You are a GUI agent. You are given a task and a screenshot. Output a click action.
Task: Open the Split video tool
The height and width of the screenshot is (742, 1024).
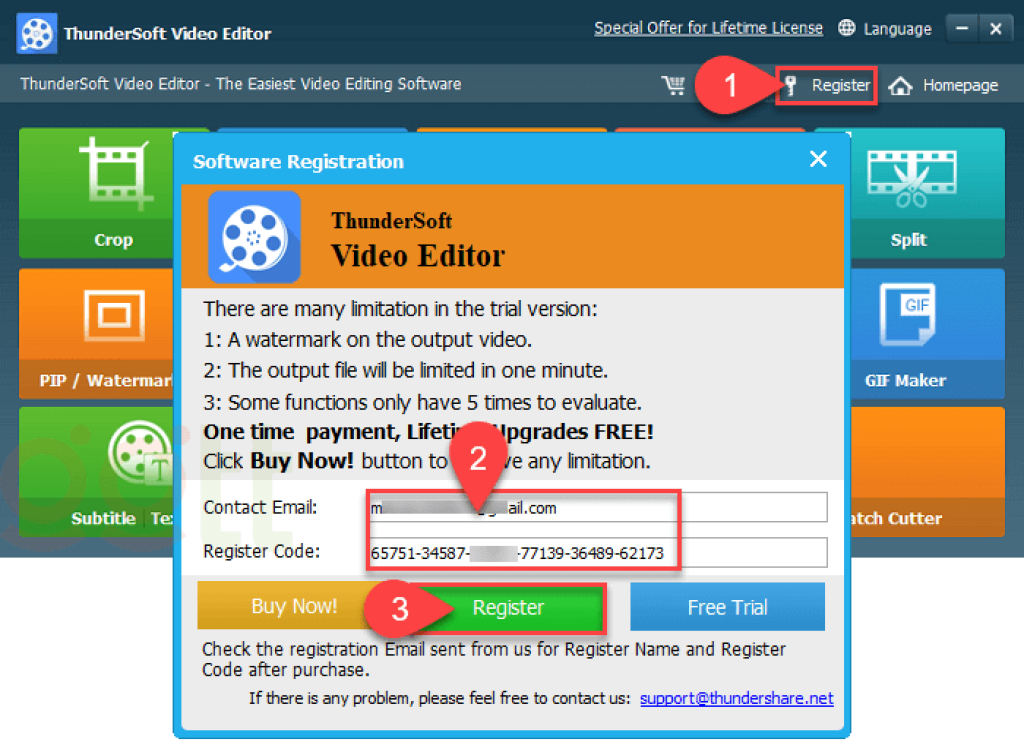[x=909, y=192]
